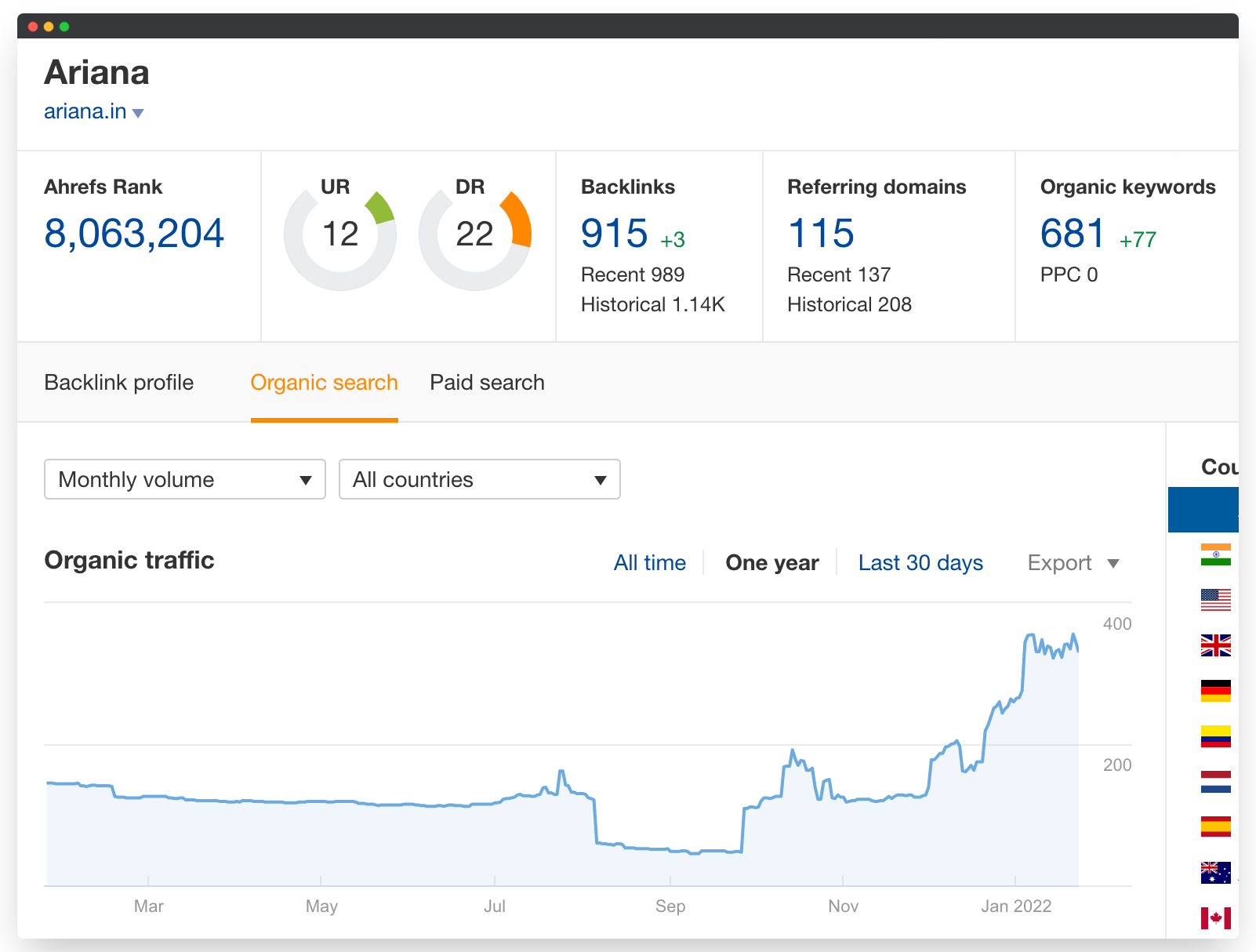Image resolution: width=1256 pixels, height=952 pixels.
Task: Click the Sep axis label
Action: pos(670,907)
